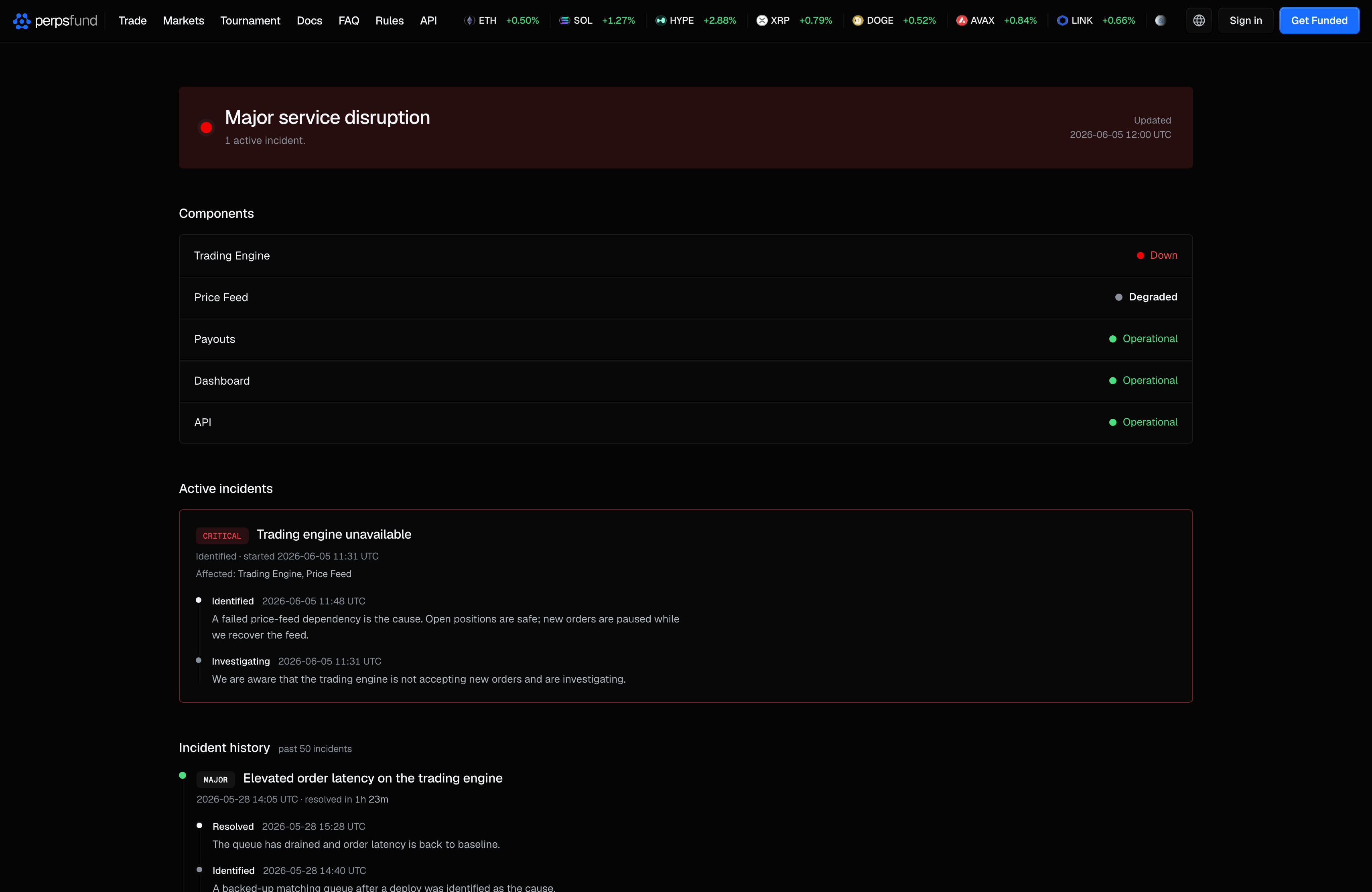Click the Trading Engine component row
The width and height of the screenshot is (1372, 892).
tap(686, 256)
